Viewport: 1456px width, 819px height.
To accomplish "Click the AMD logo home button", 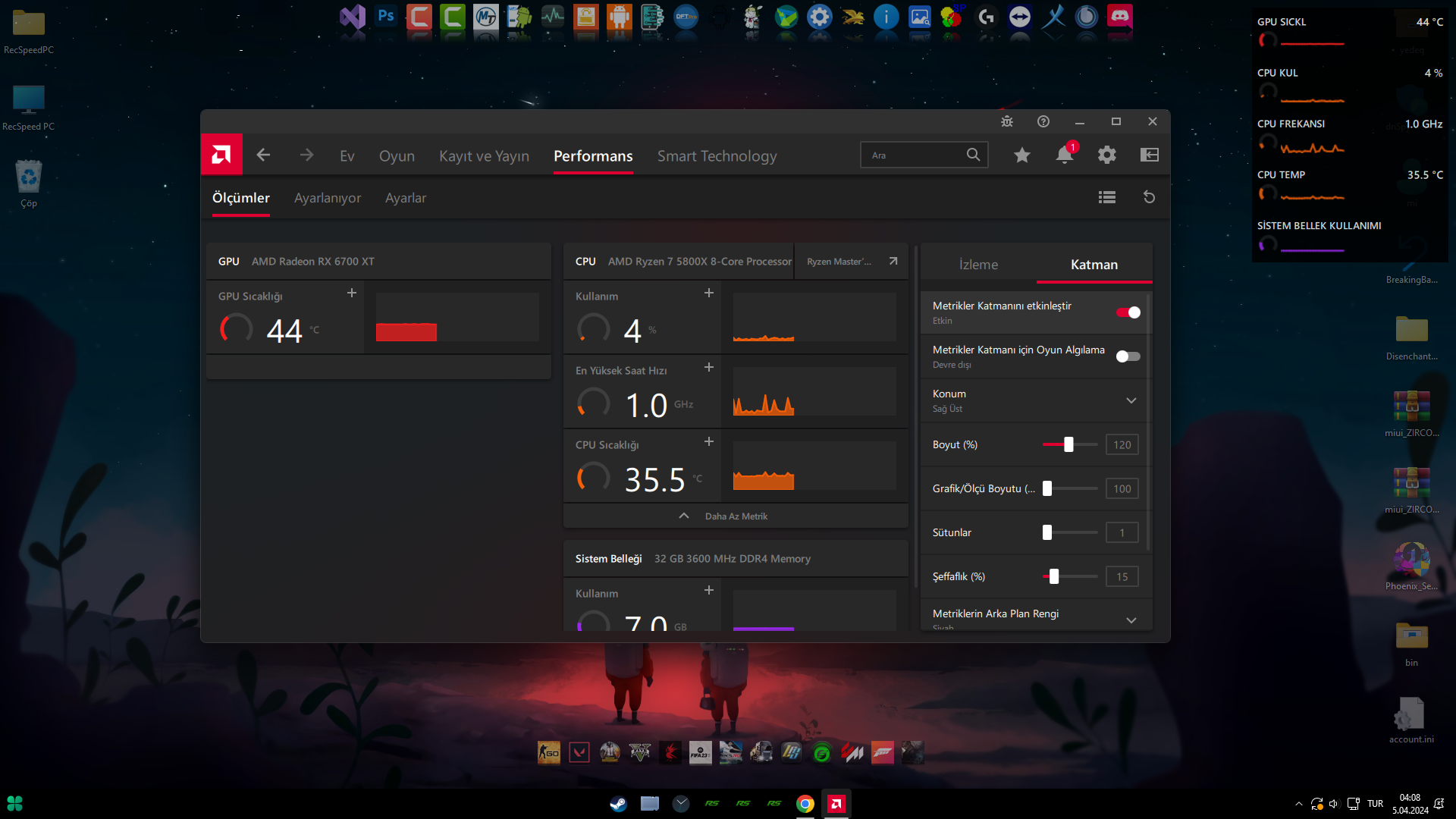I will (221, 155).
